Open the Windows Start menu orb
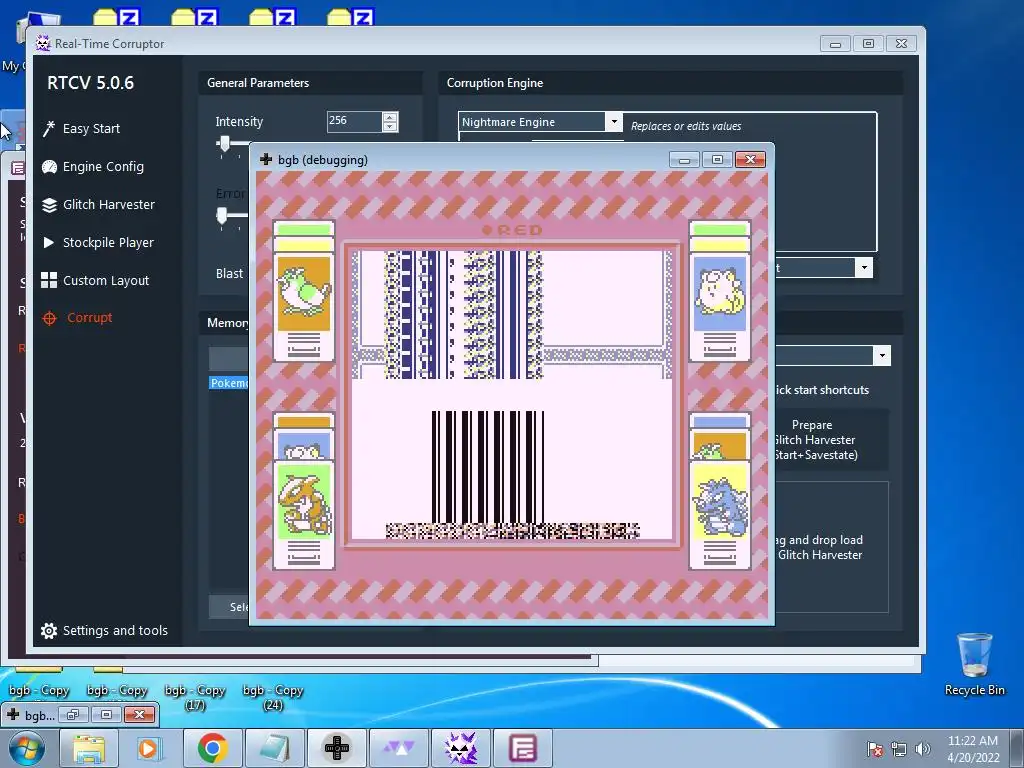This screenshot has height=768, width=1024. (x=26, y=748)
